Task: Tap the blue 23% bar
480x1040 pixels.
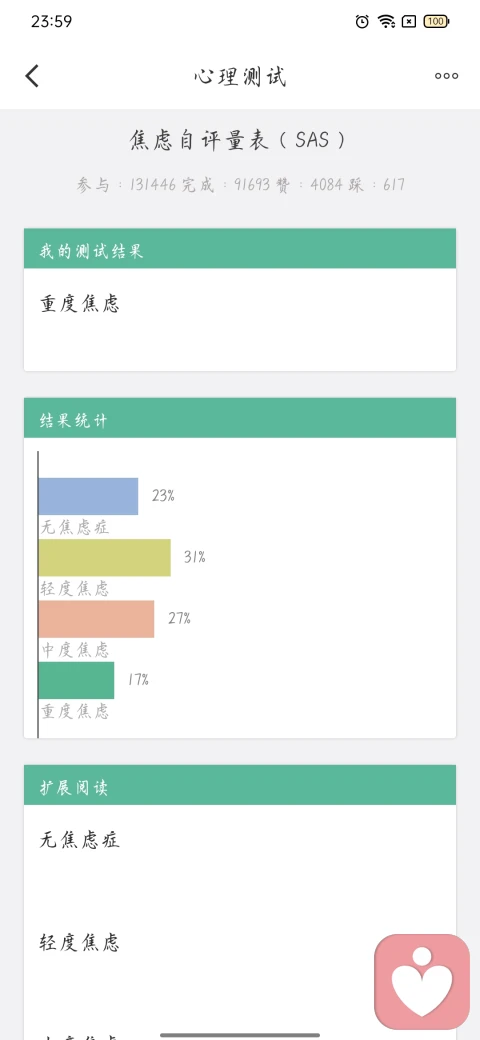Action: click(88, 496)
